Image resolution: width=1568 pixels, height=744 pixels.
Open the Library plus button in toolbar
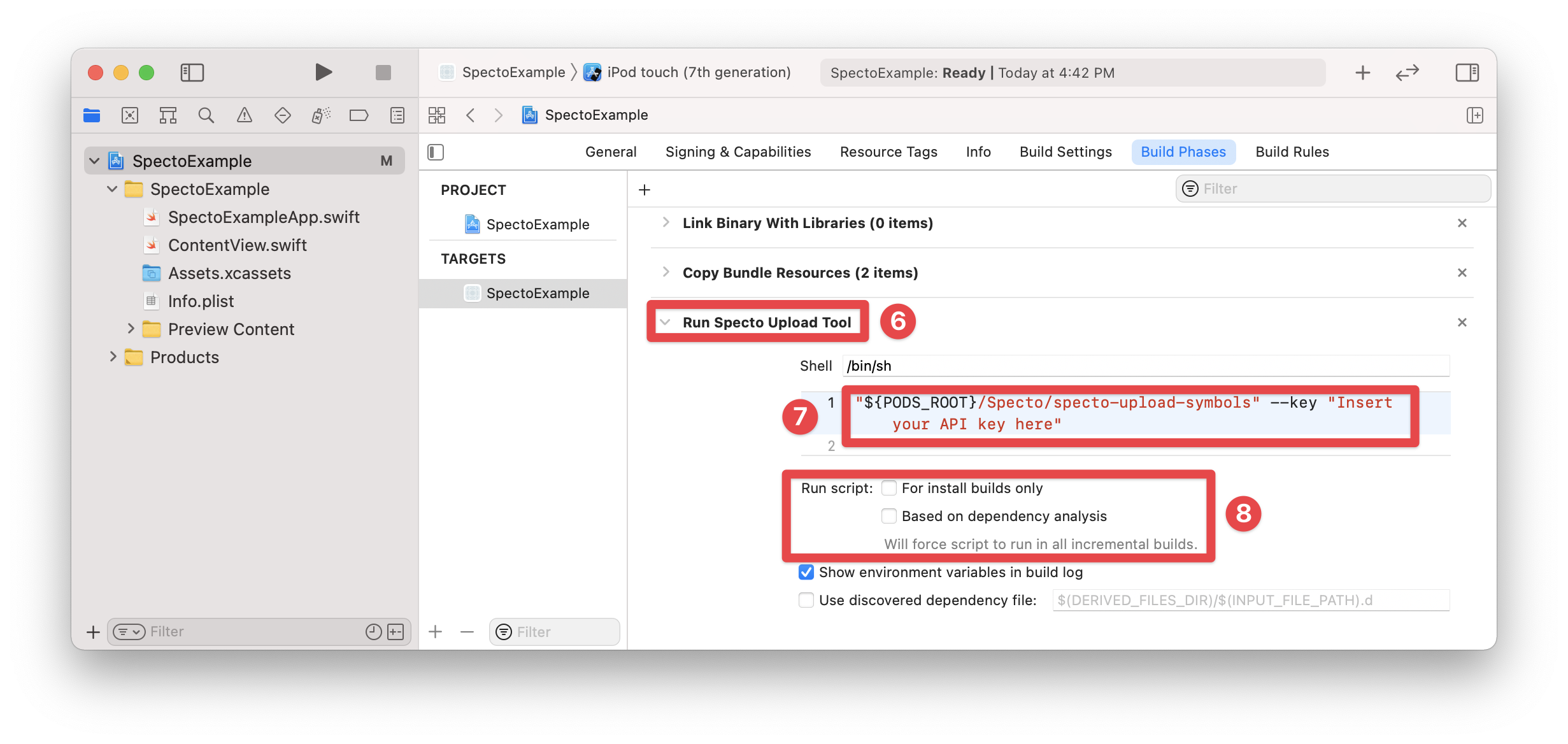click(x=1362, y=73)
